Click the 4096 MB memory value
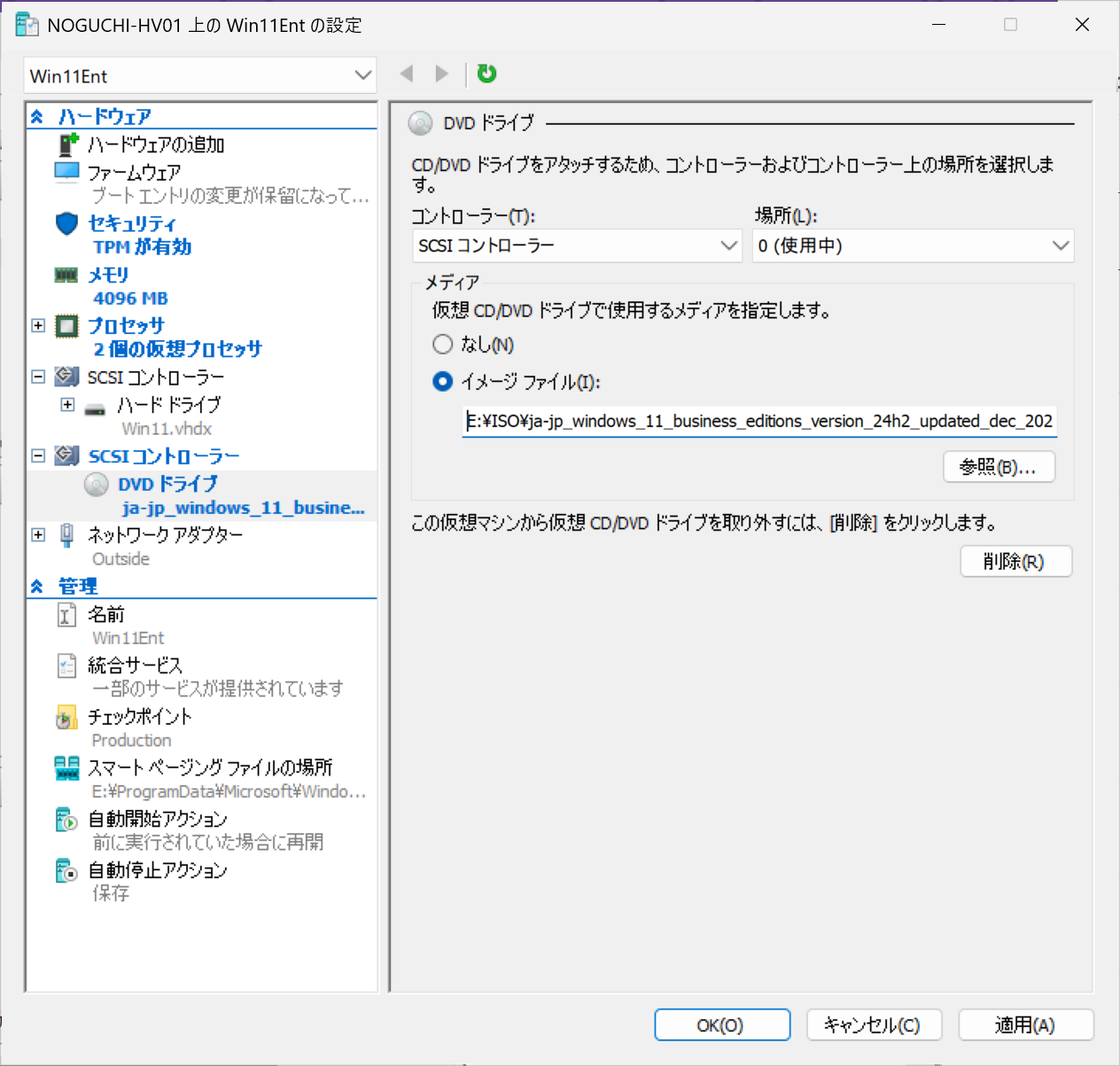 point(130,299)
